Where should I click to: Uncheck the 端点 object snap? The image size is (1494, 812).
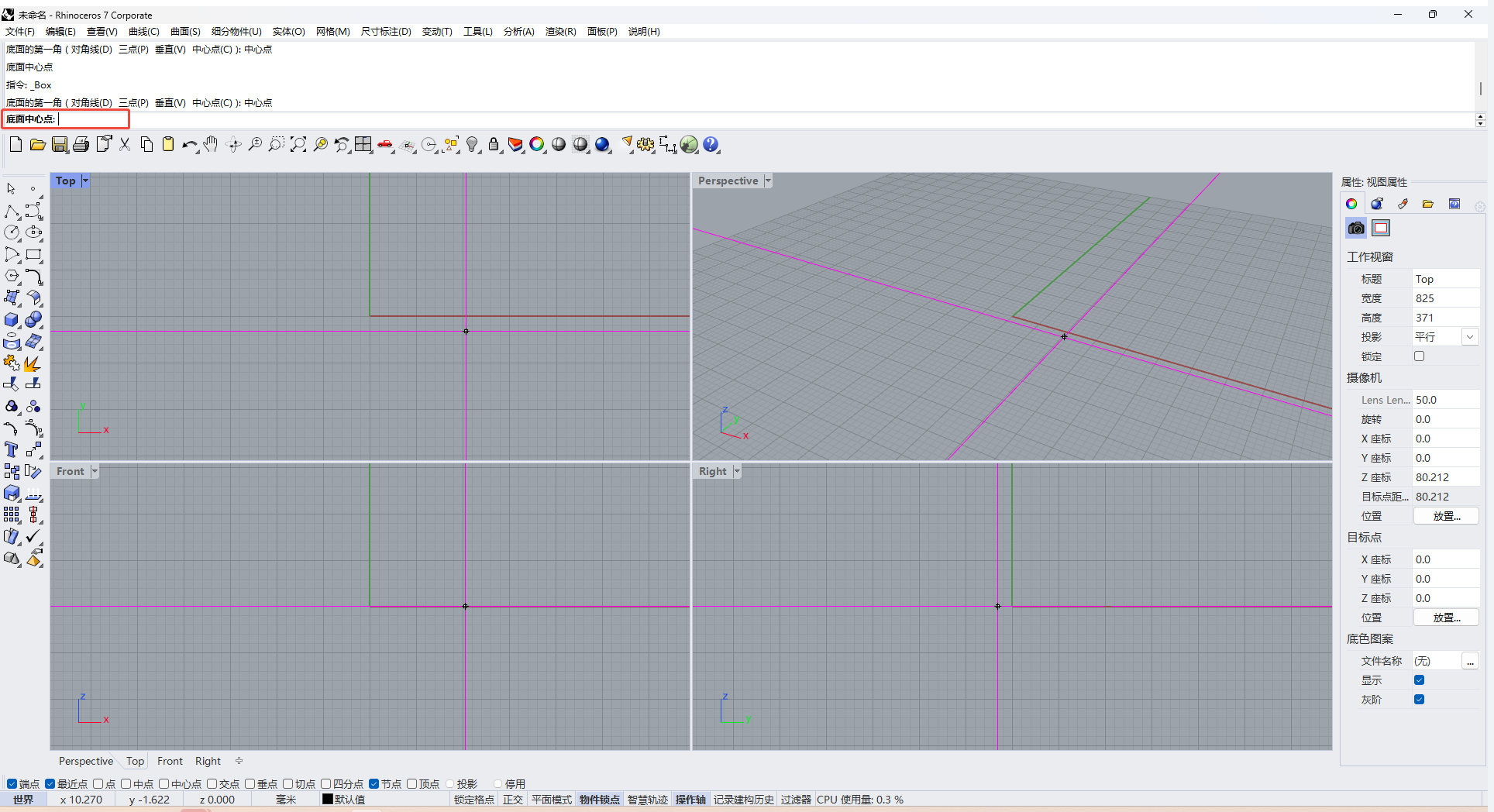pos(12,784)
